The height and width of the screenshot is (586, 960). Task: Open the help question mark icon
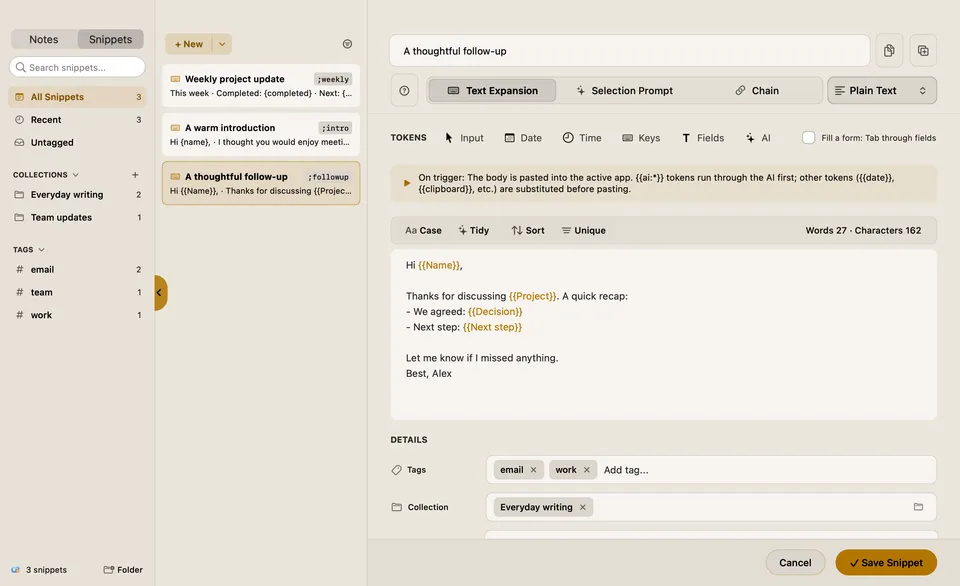[404, 91]
